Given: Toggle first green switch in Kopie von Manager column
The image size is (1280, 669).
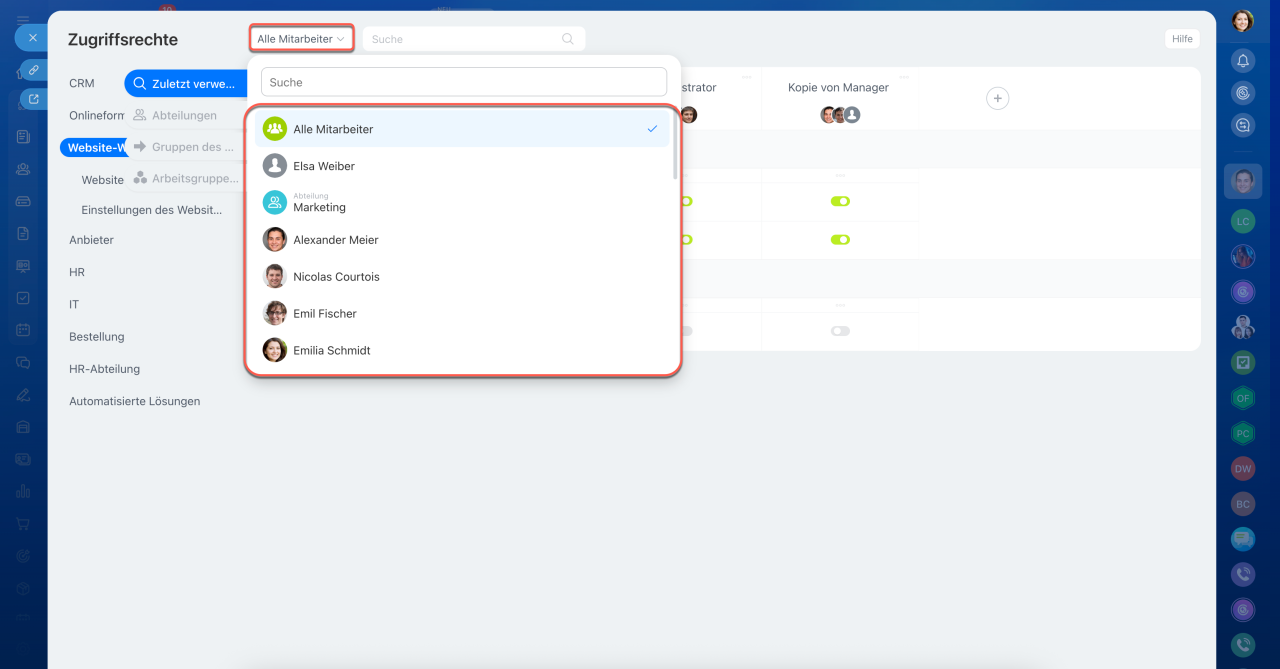Looking at the screenshot, I should coord(840,201).
